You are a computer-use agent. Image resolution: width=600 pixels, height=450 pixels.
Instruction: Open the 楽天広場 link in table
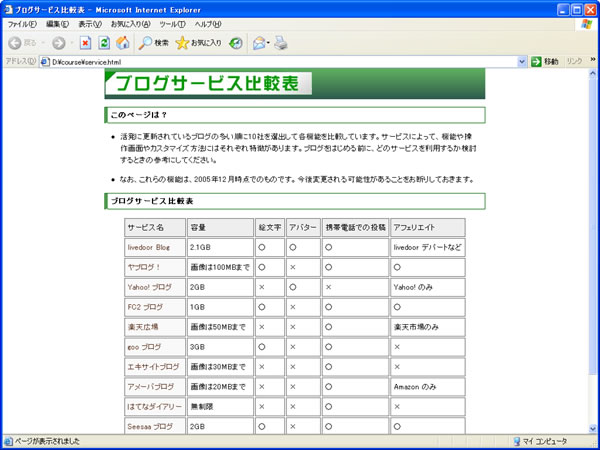[x=142, y=326]
